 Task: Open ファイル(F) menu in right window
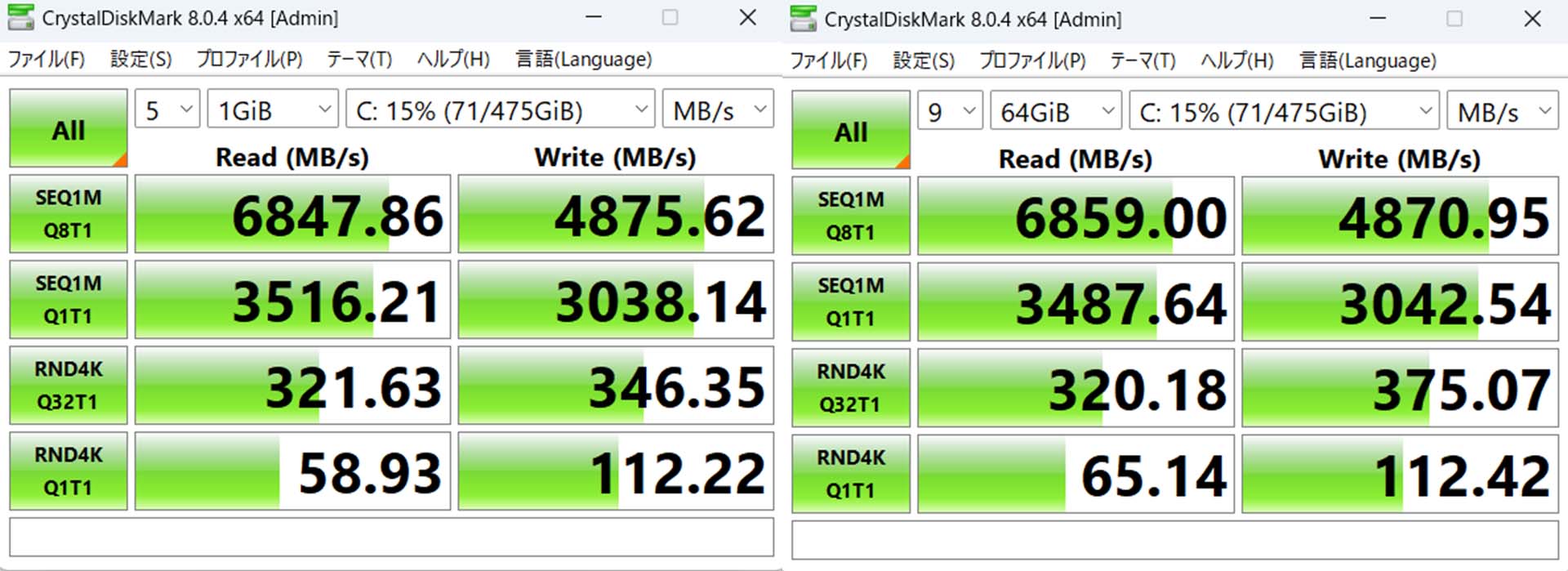829,60
